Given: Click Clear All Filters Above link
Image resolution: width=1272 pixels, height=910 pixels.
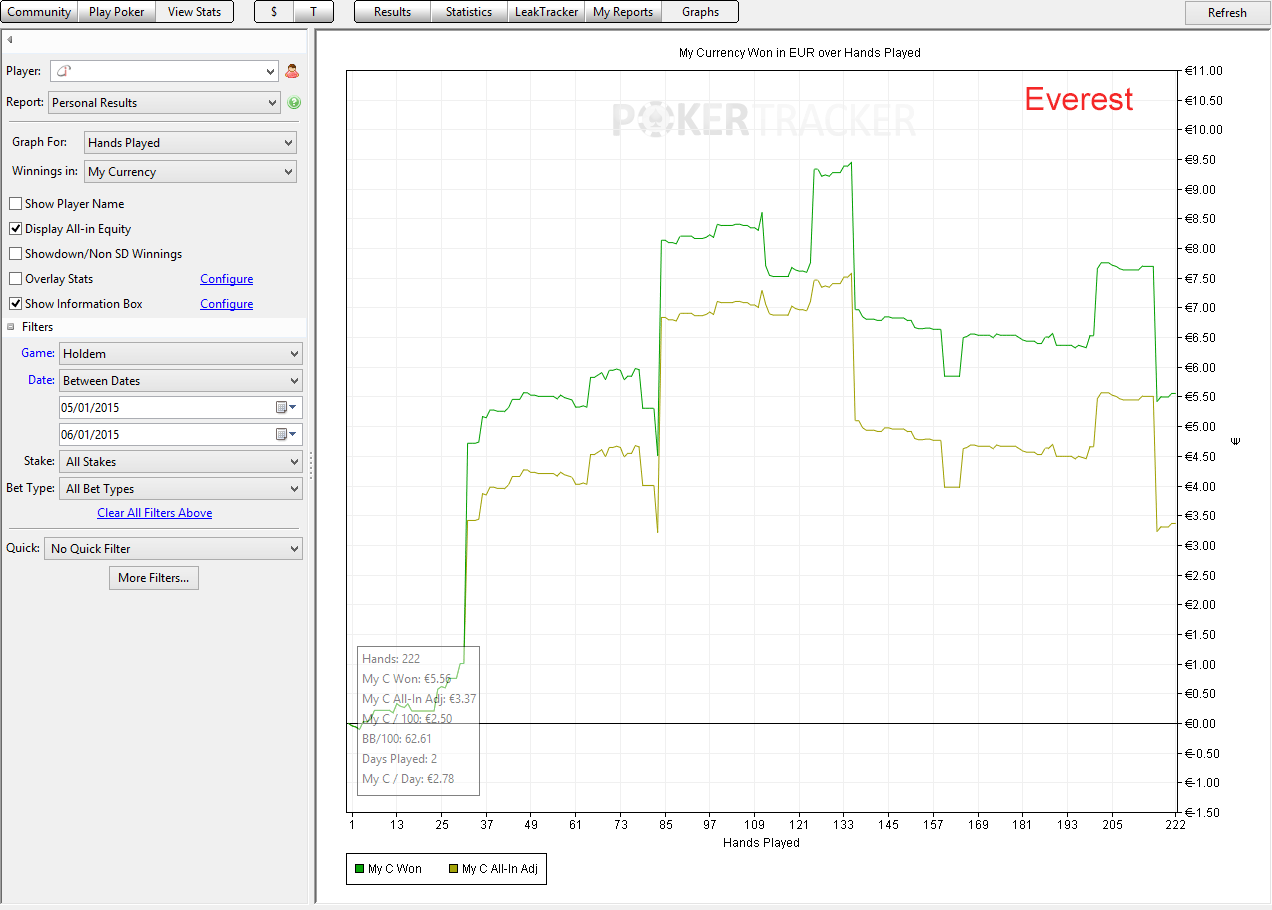Looking at the screenshot, I should pyautogui.click(x=155, y=513).
